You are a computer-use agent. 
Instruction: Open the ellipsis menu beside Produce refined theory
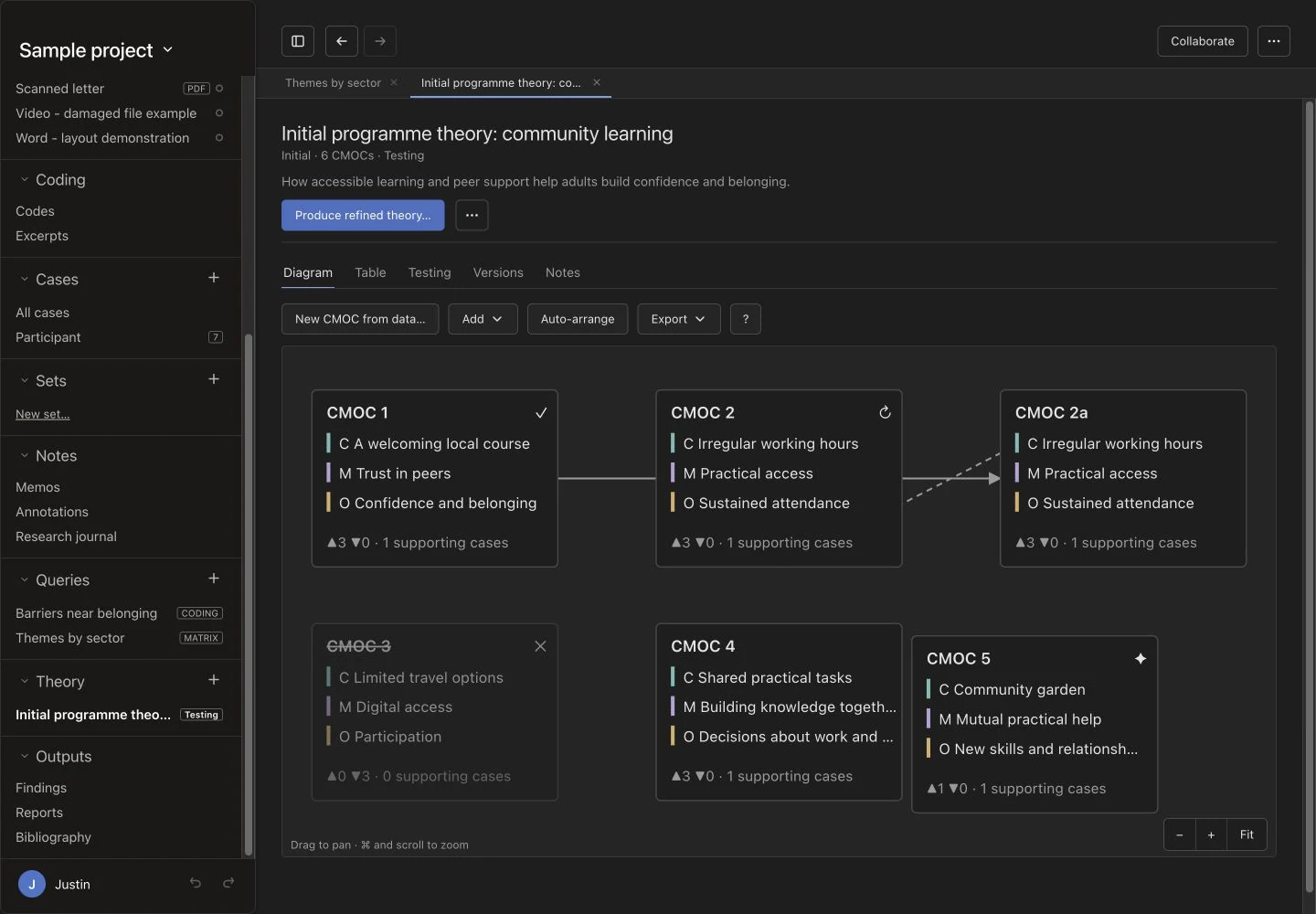[x=472, y=216]
